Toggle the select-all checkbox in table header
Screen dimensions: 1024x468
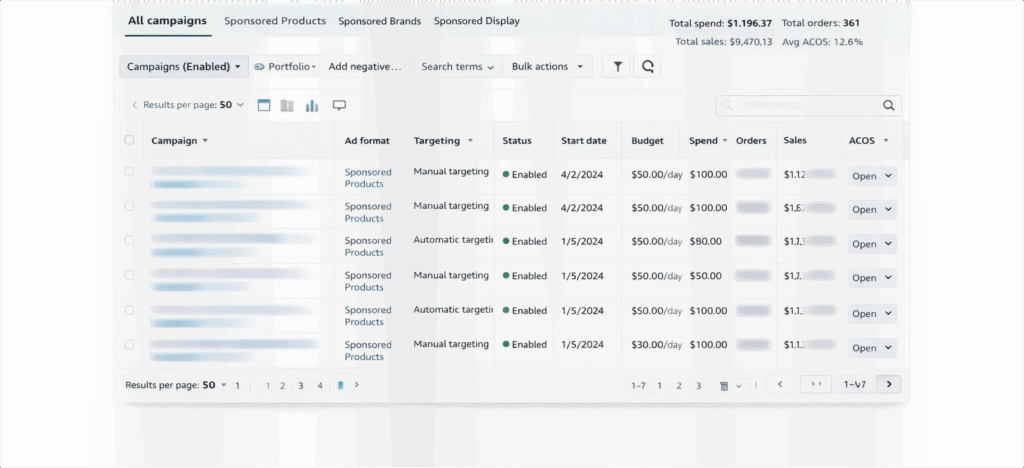[x=129, y=140]
